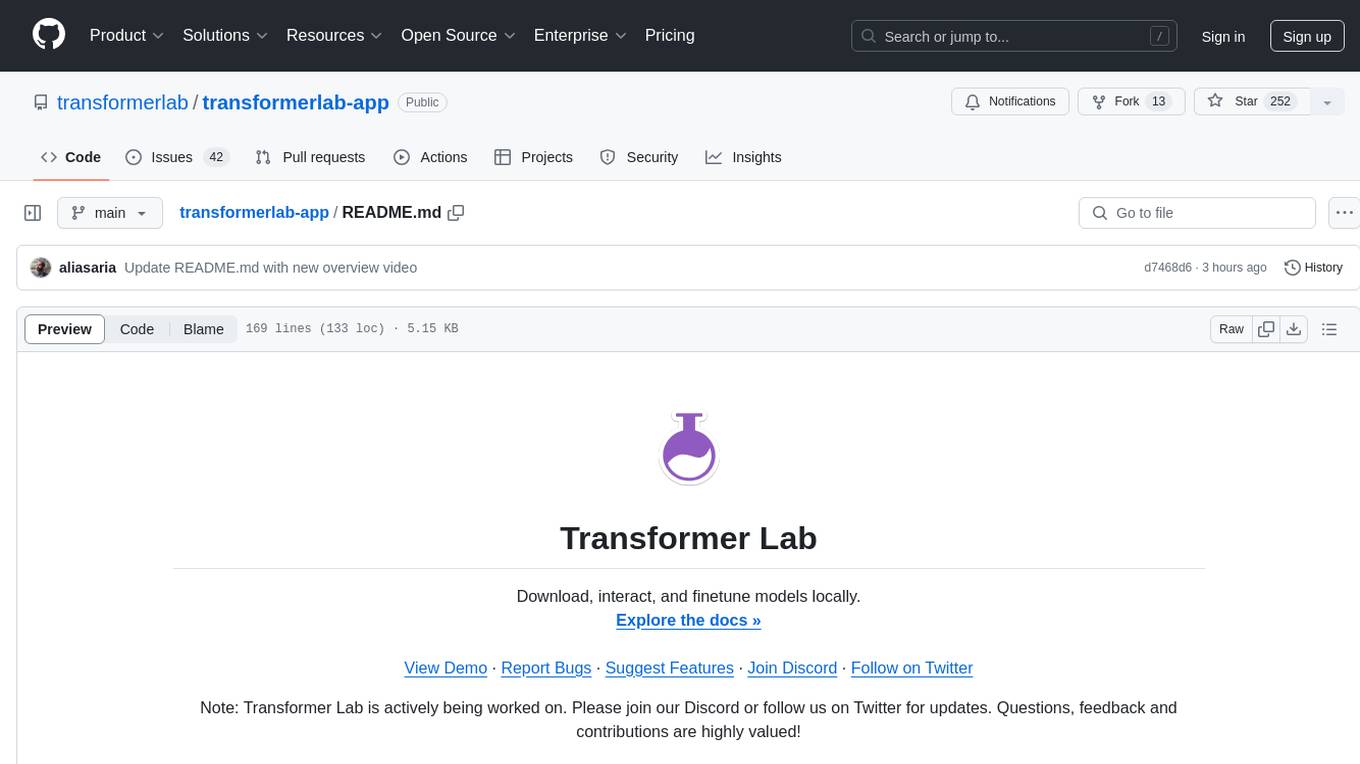The width and height of the screenshot is (1360, 764).
Task: Open commit d7468d6
Action: (x=1168, y=268)
